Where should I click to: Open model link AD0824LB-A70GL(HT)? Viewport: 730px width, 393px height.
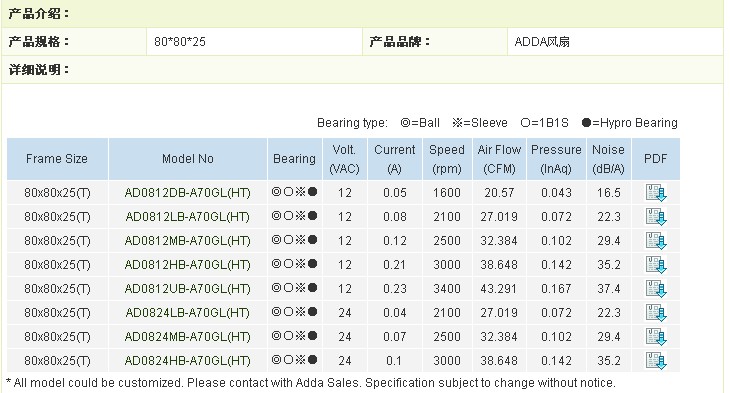click(188, 313)
